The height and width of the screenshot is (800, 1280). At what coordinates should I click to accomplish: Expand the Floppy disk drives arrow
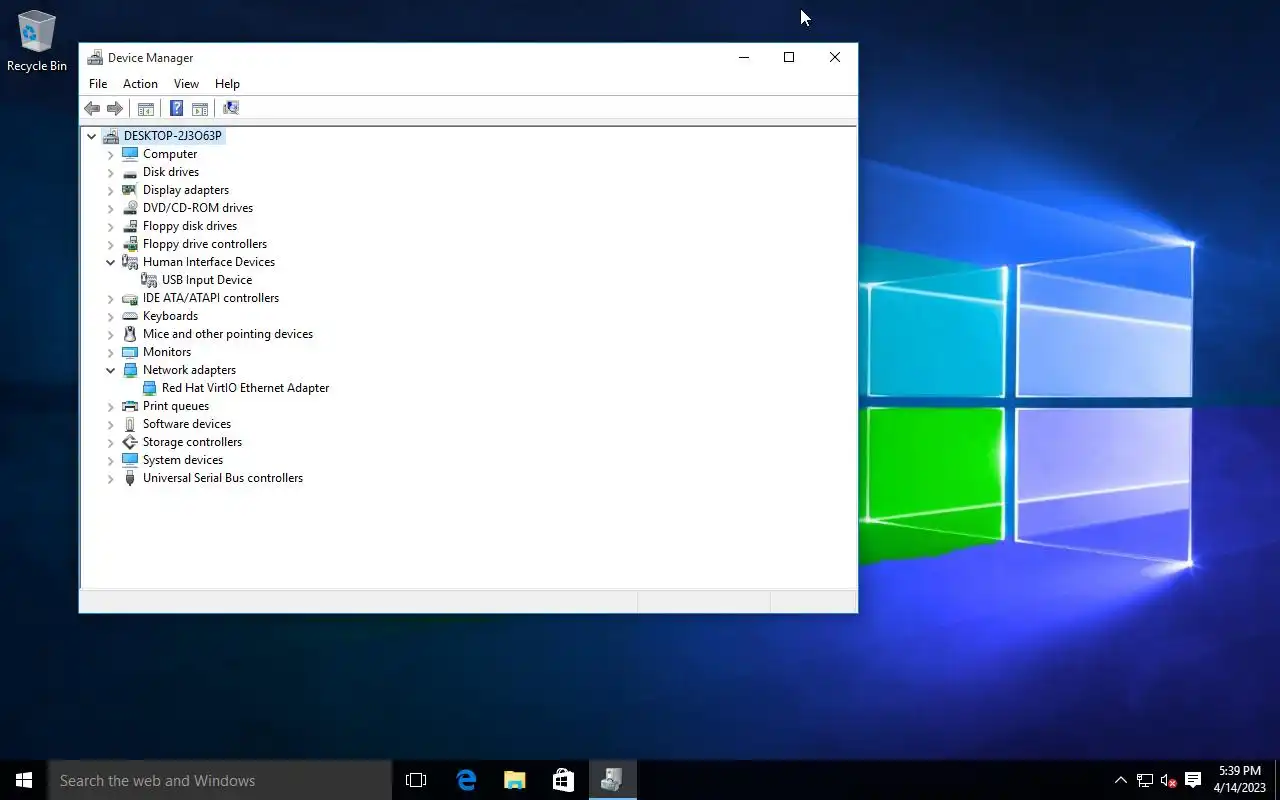[111, 226]
